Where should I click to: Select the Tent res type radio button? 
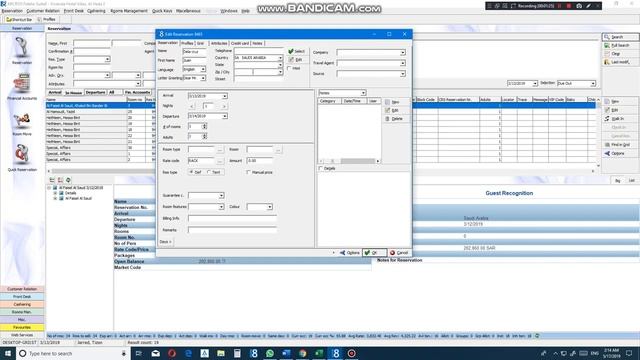[x=209, y=172]
